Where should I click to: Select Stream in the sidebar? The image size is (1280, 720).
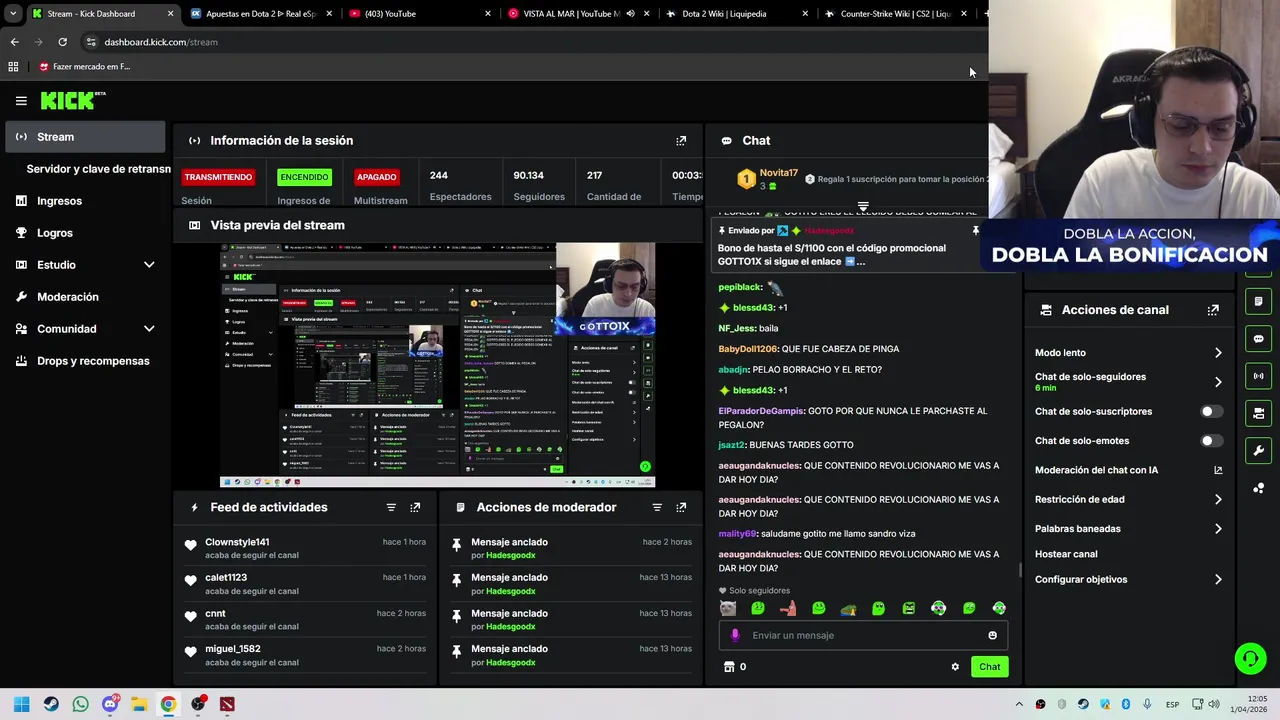point(85,137)
